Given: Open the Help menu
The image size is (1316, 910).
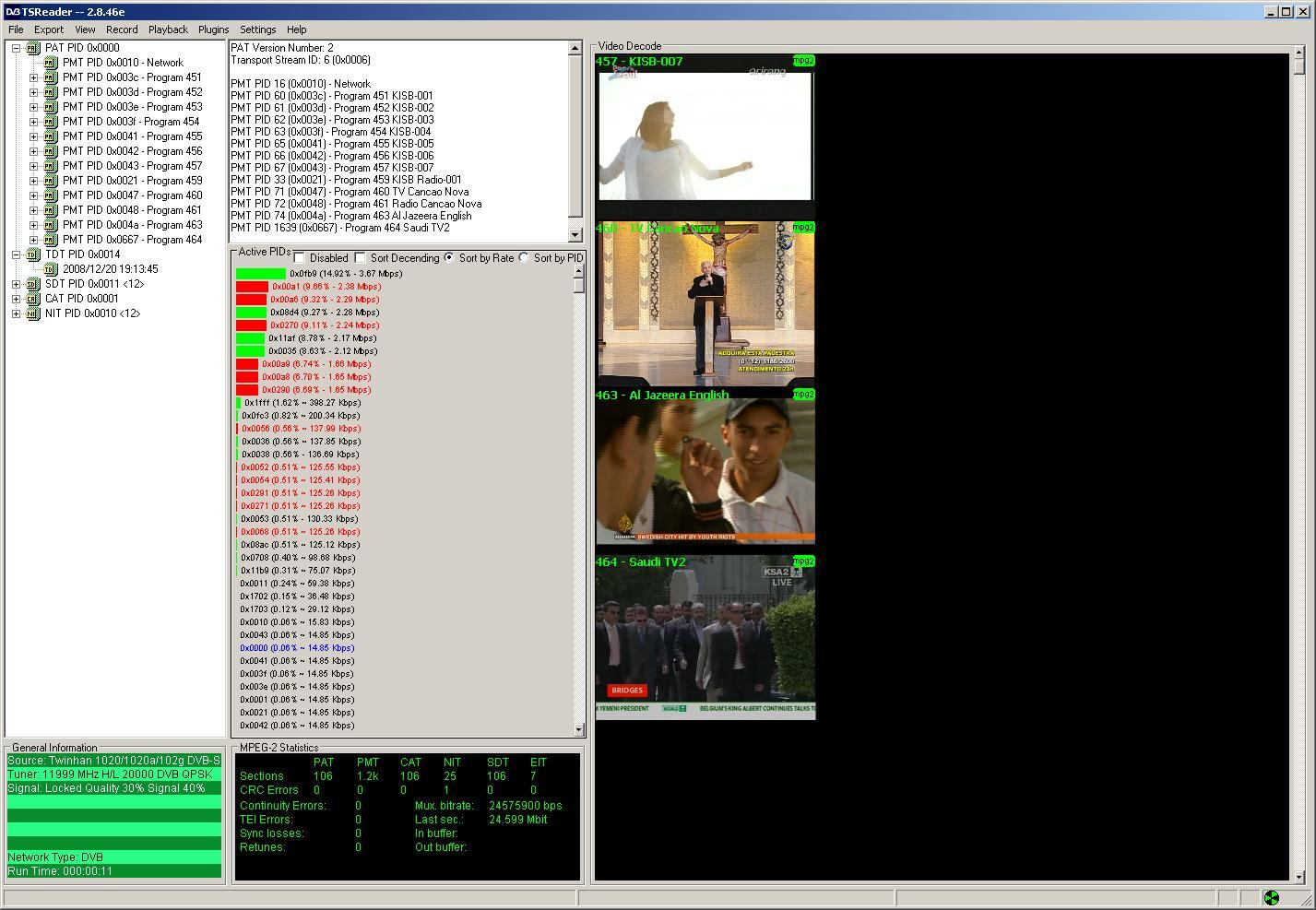Looking at the screenshot, I should (296, 30).
